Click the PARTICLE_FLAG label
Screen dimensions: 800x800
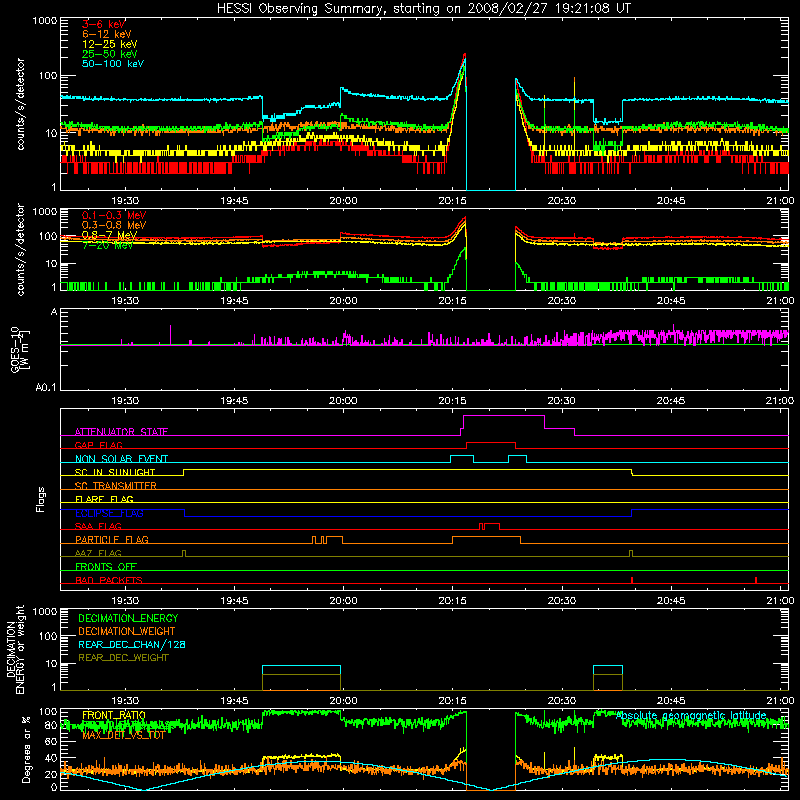(112, 539)
